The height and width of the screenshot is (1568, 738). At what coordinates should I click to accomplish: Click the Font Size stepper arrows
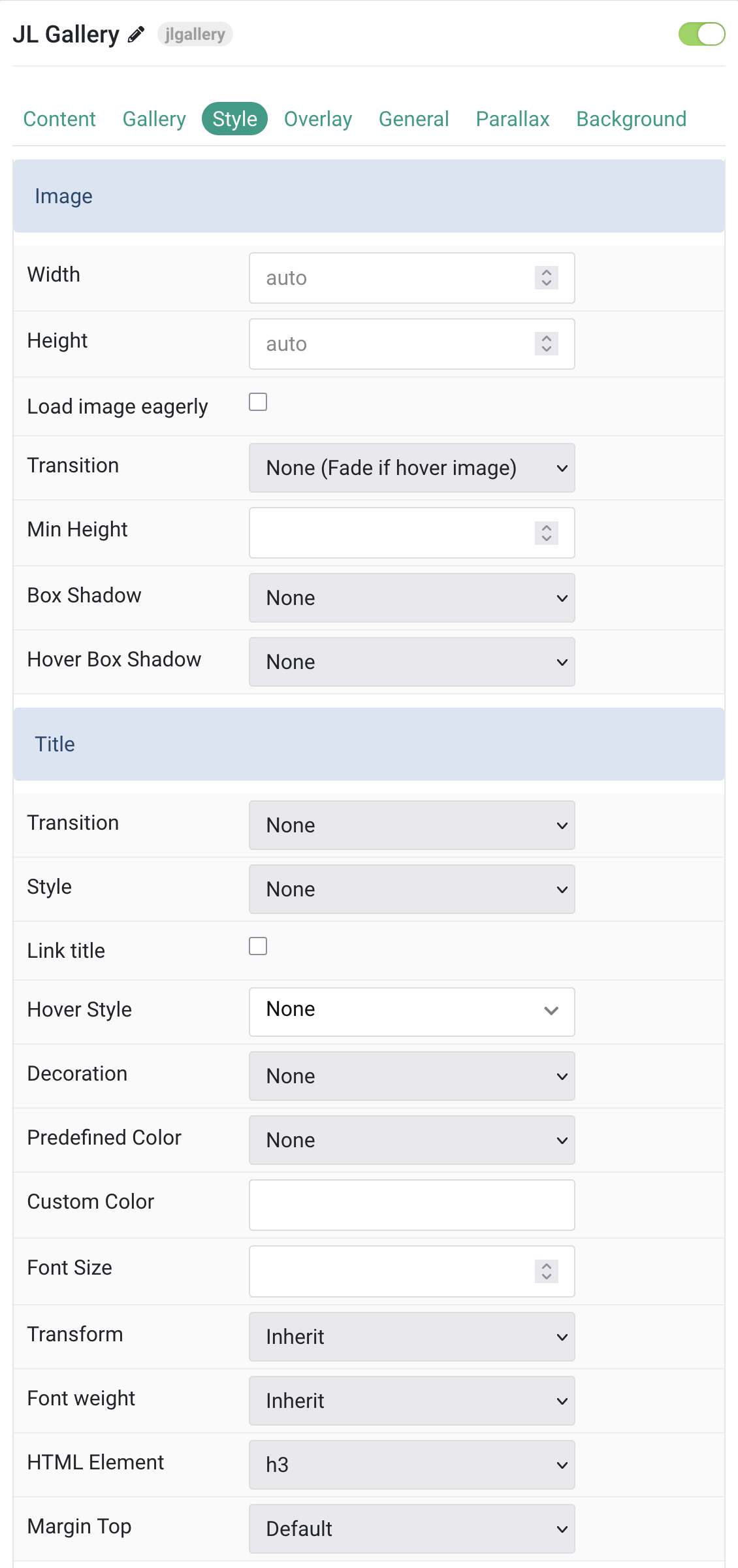click(x=547, y=1271)
